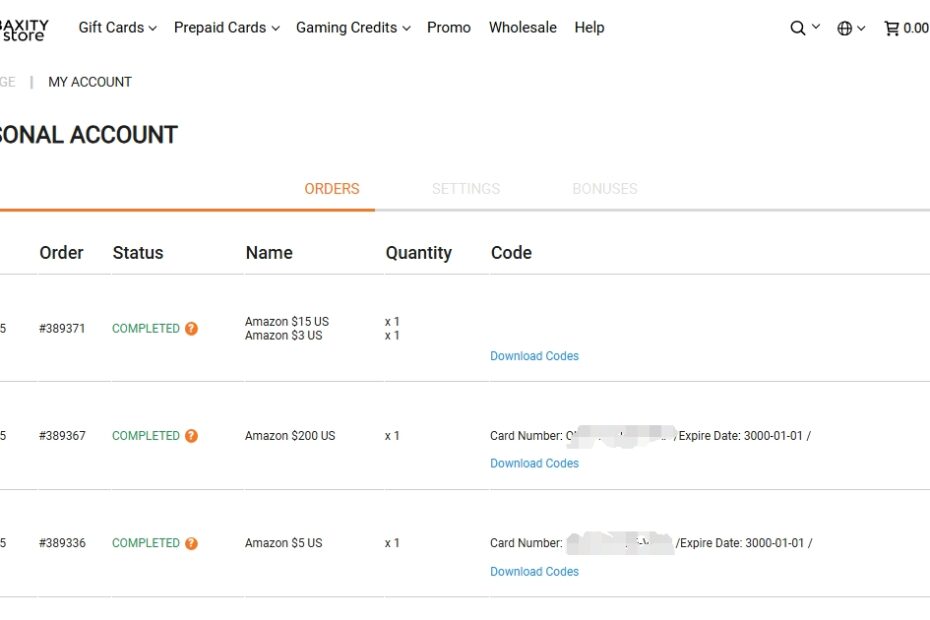Go to the Help page

click(589, 28)
